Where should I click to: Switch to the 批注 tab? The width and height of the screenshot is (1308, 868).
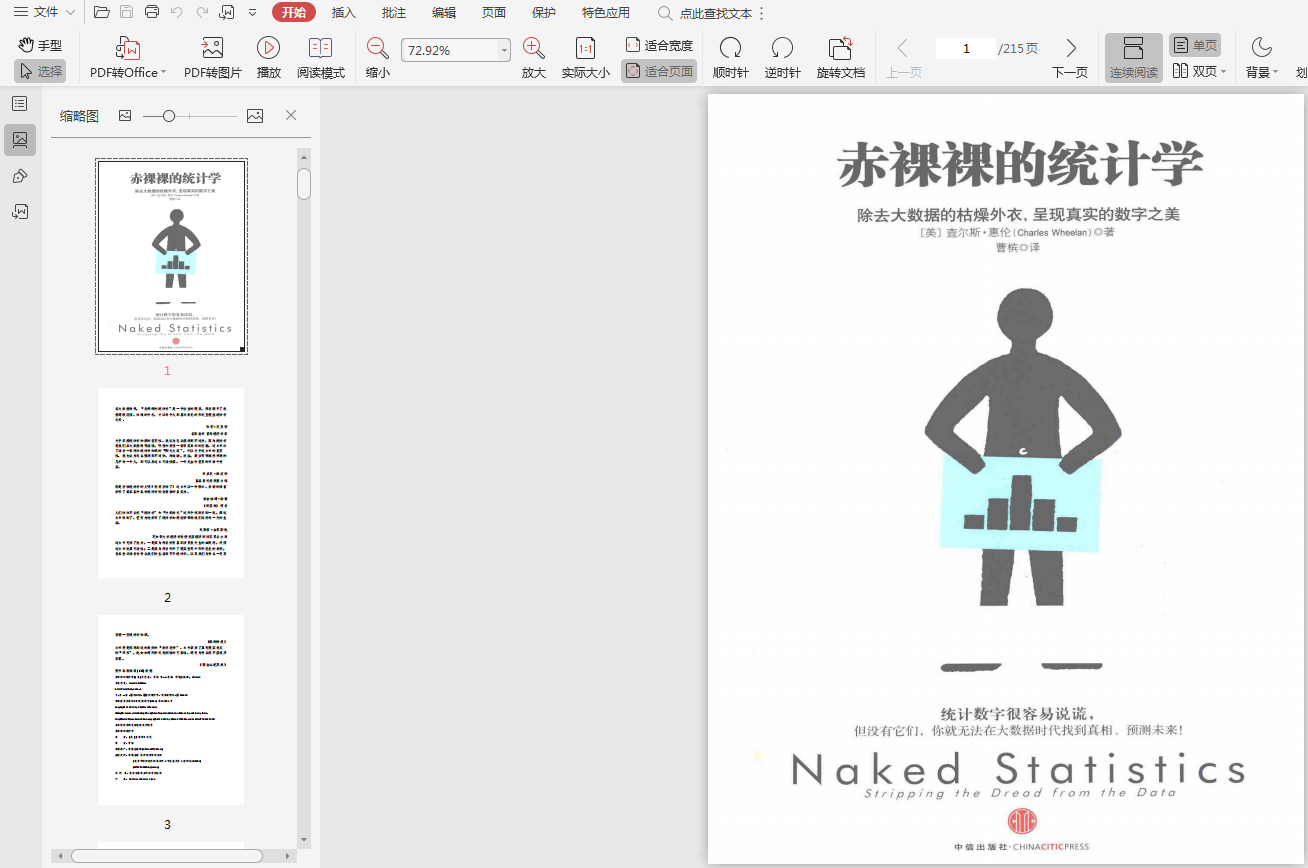(x=394, y=13)
